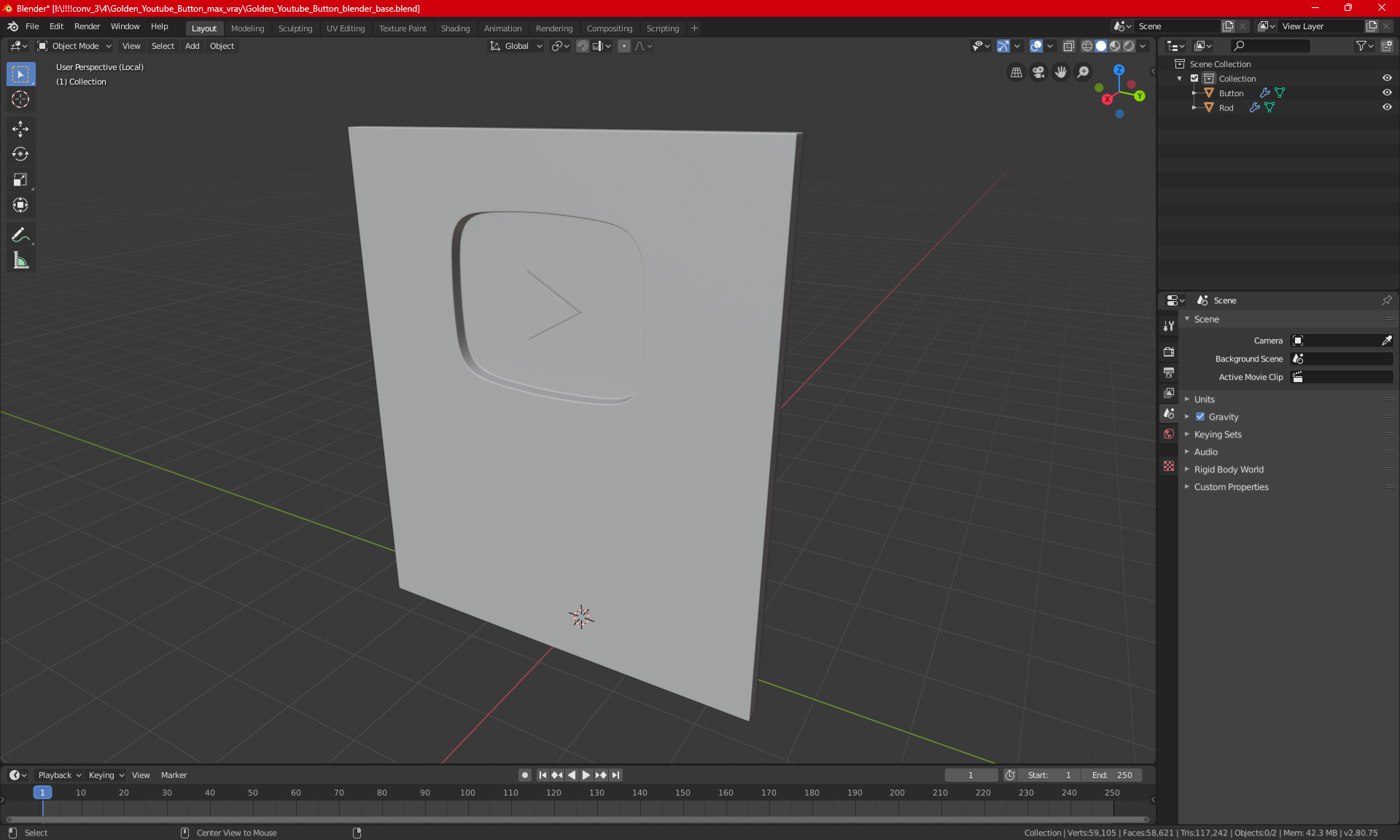Open the outliner filter dropdown
This screenshot has height=840, width=1400.
click(1364, 46)
